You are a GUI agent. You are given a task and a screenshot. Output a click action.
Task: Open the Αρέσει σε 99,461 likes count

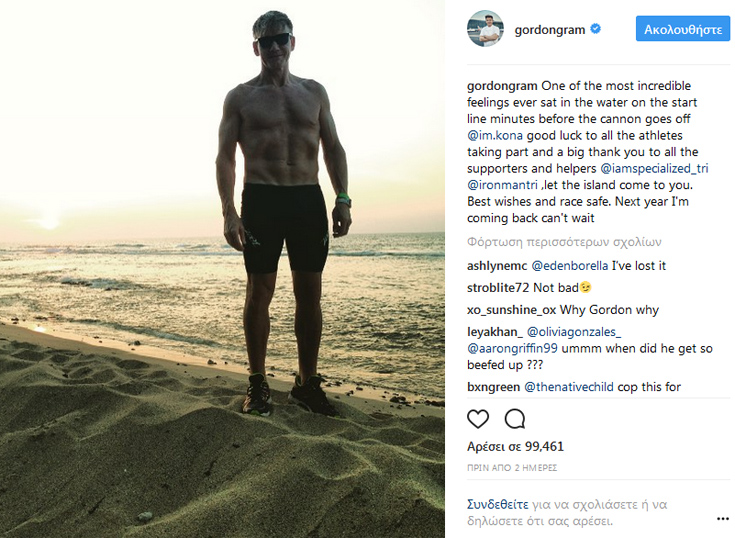coord(515,447)
